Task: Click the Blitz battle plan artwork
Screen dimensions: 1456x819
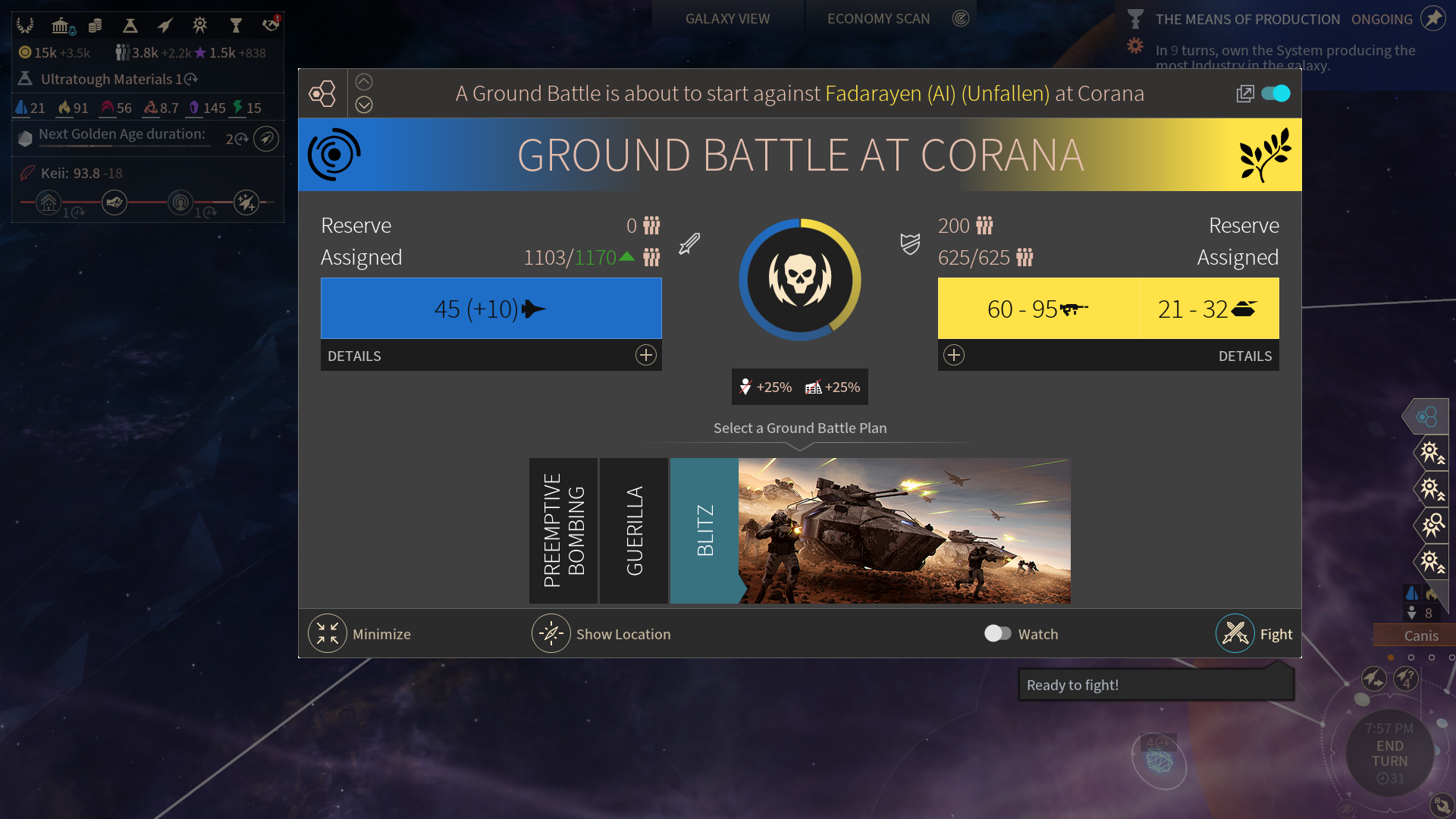Action: 904,530
